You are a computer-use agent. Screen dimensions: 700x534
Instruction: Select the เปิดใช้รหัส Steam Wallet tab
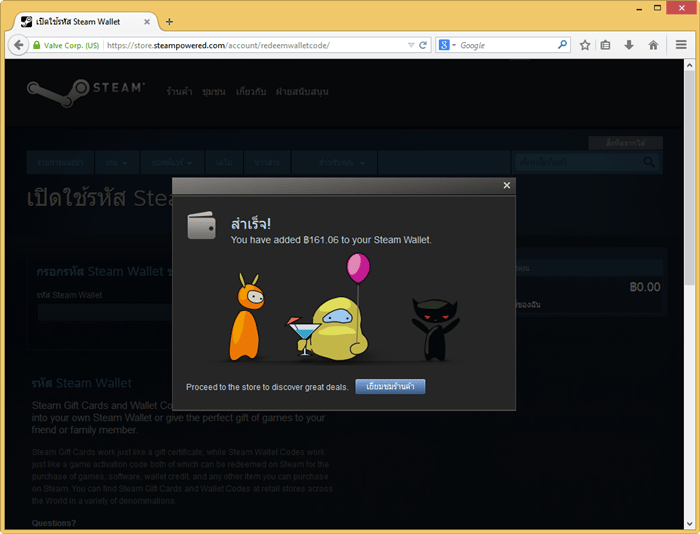tap(86, 21)
